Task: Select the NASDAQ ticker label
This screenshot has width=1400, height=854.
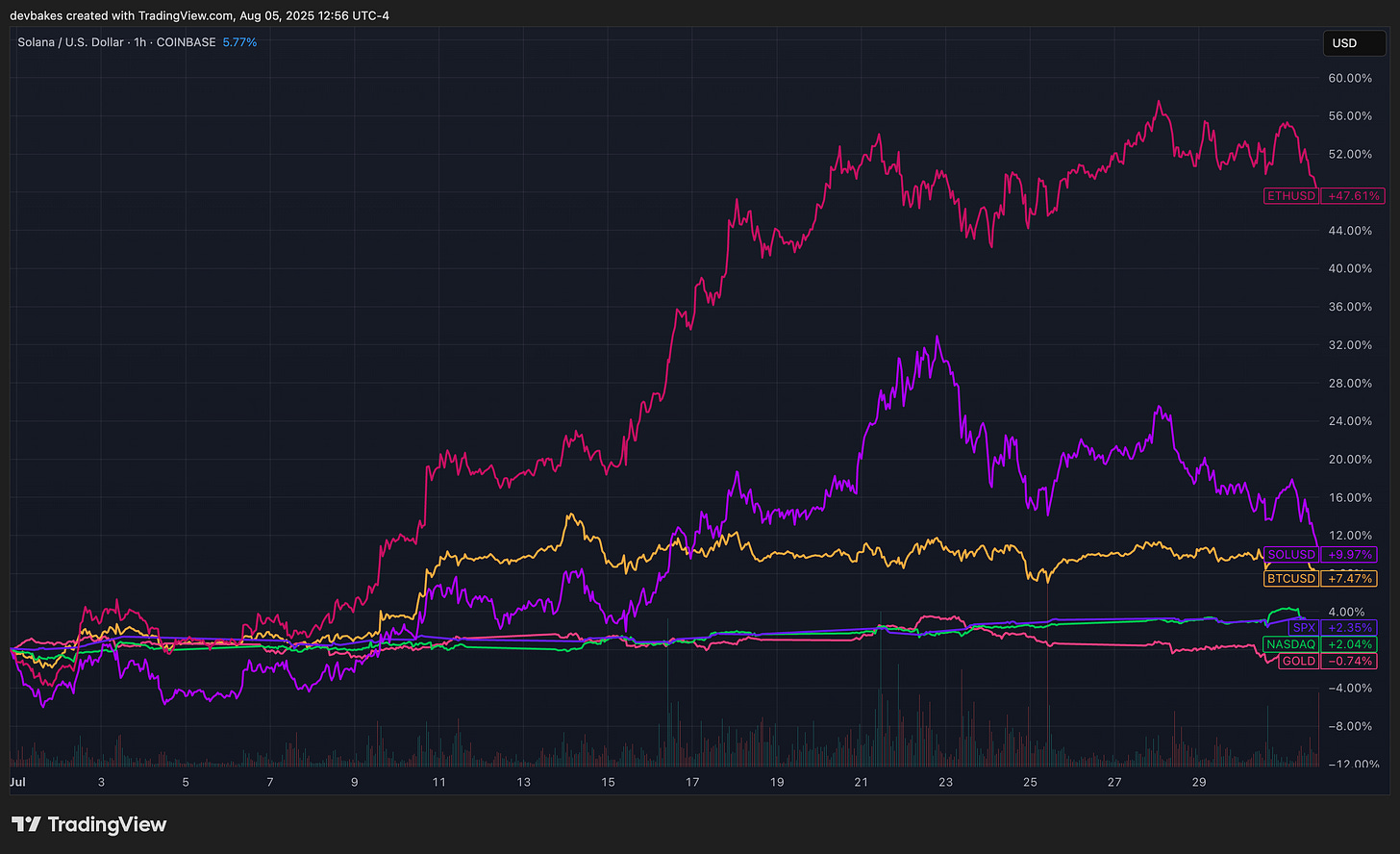Action: (x=1290, y=644)
